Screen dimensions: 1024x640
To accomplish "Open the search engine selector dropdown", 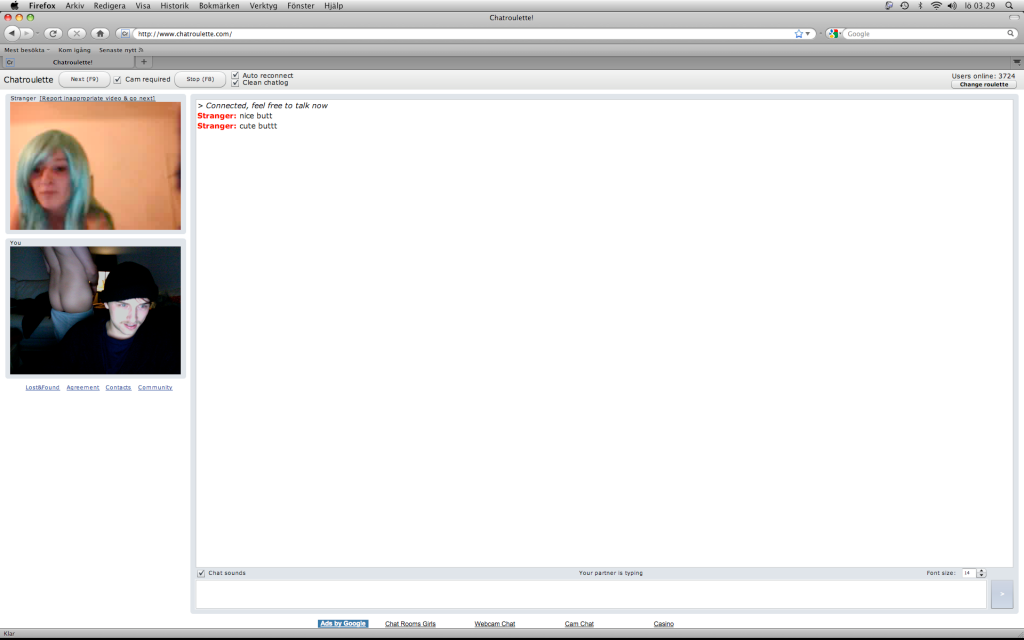I will pos(833,33).
